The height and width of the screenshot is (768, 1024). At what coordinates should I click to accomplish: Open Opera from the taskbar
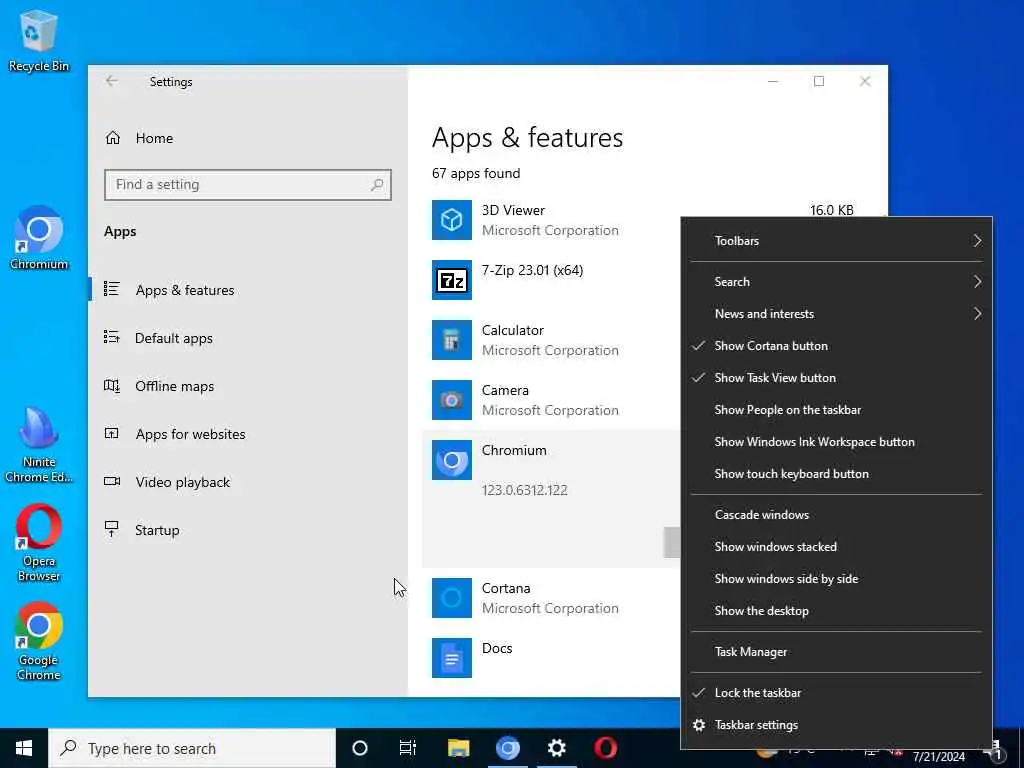click(x=605, y=748)
